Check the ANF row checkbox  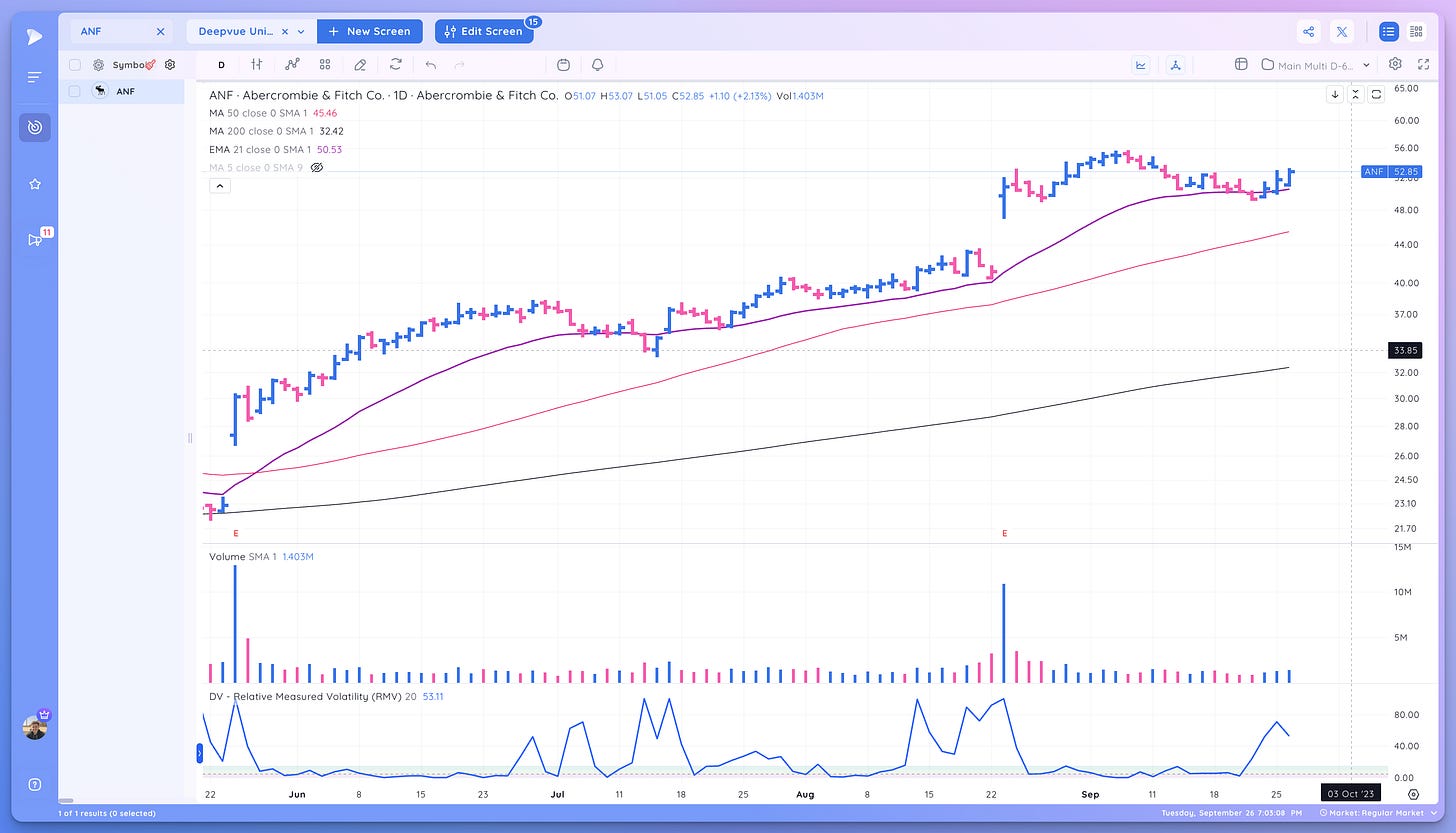75,91
